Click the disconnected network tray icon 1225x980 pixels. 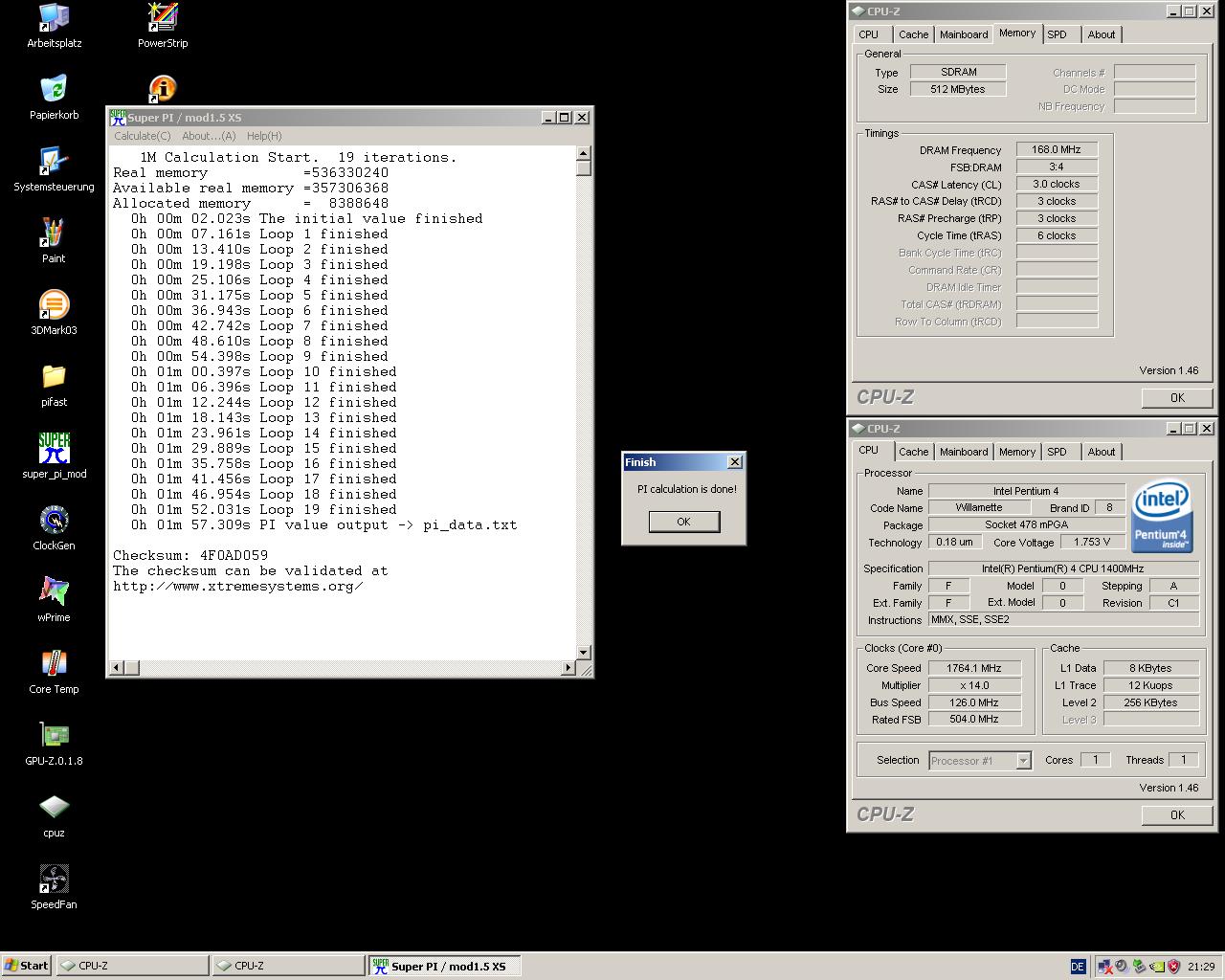(x=1103, y=967)
